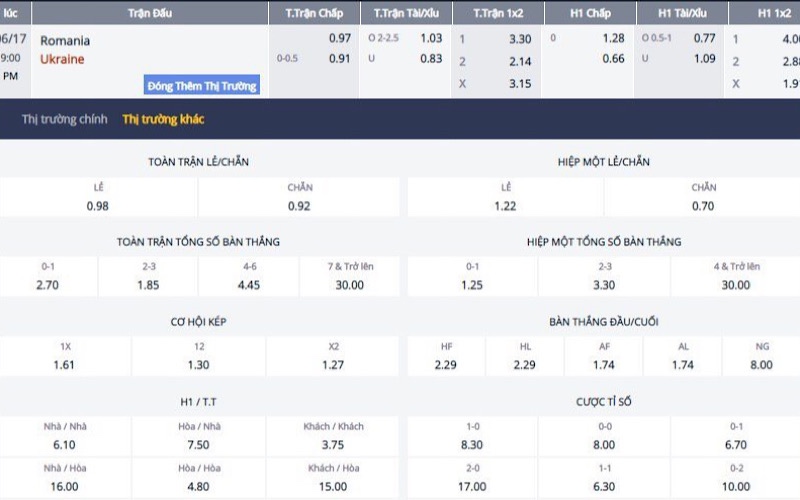The width and height of the screenshot is (800, 500).
Task: Click the Ukraine team name
Action: [62, 59]
